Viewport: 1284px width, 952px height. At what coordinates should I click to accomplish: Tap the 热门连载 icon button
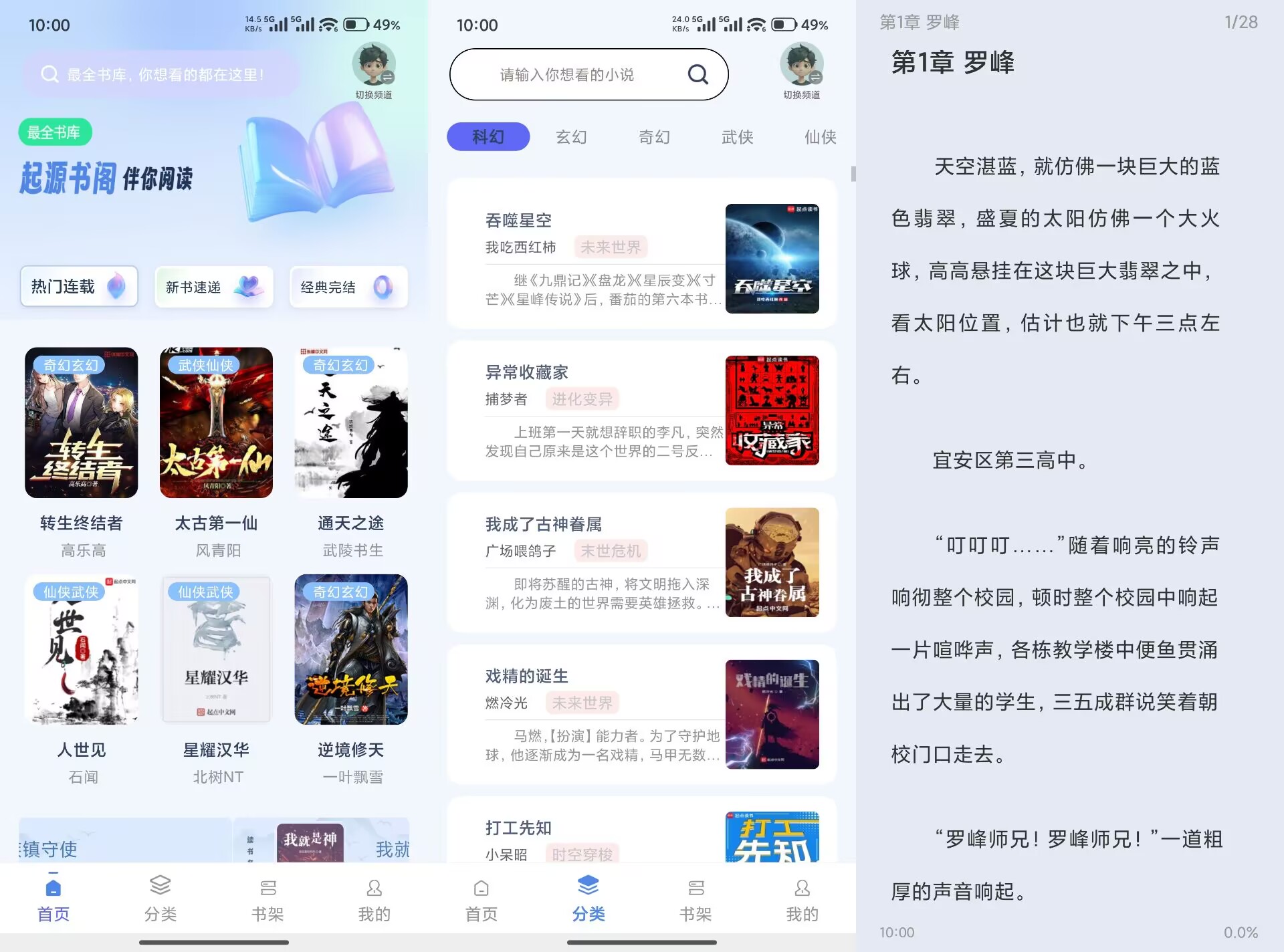click(78, 286)
